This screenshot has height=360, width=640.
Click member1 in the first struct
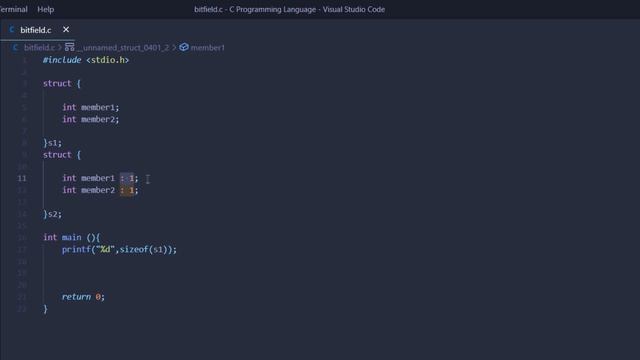(98, 107)
